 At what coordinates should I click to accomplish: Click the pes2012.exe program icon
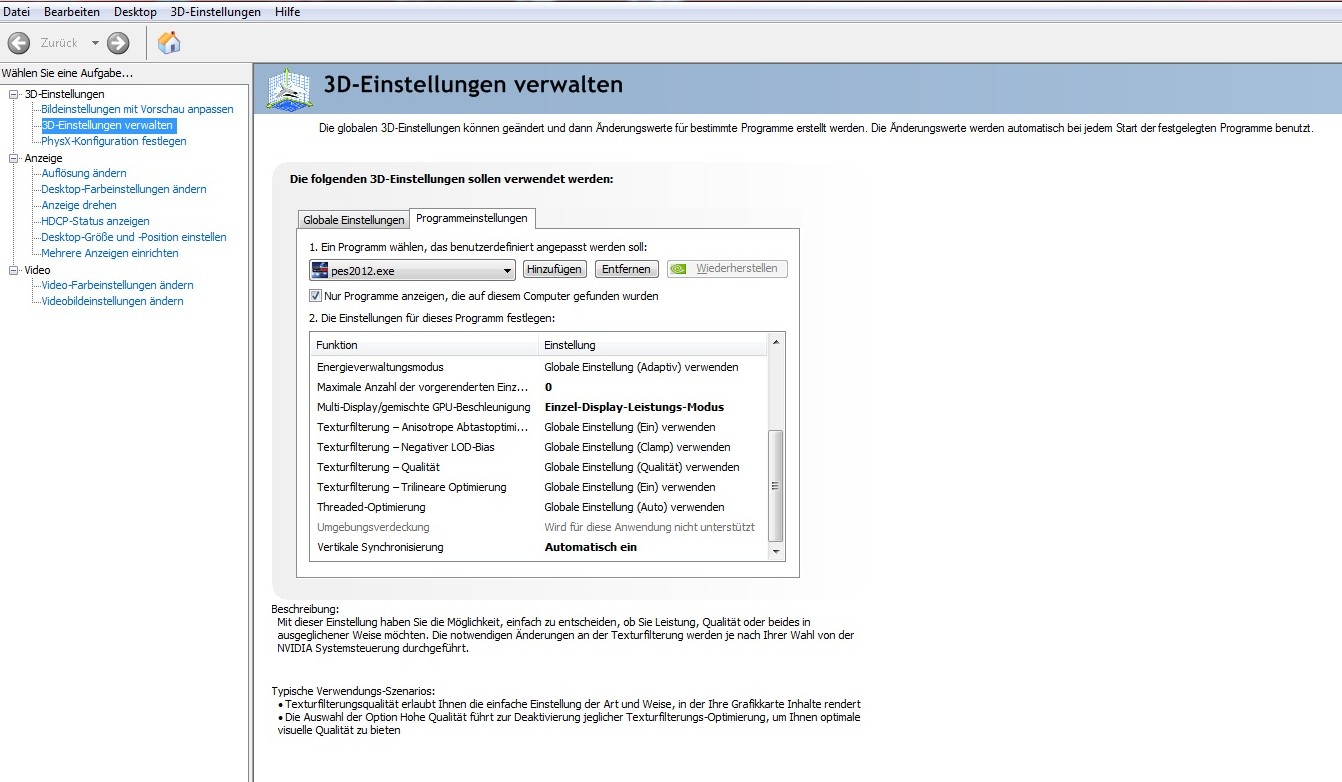click(x=320, y=270)
